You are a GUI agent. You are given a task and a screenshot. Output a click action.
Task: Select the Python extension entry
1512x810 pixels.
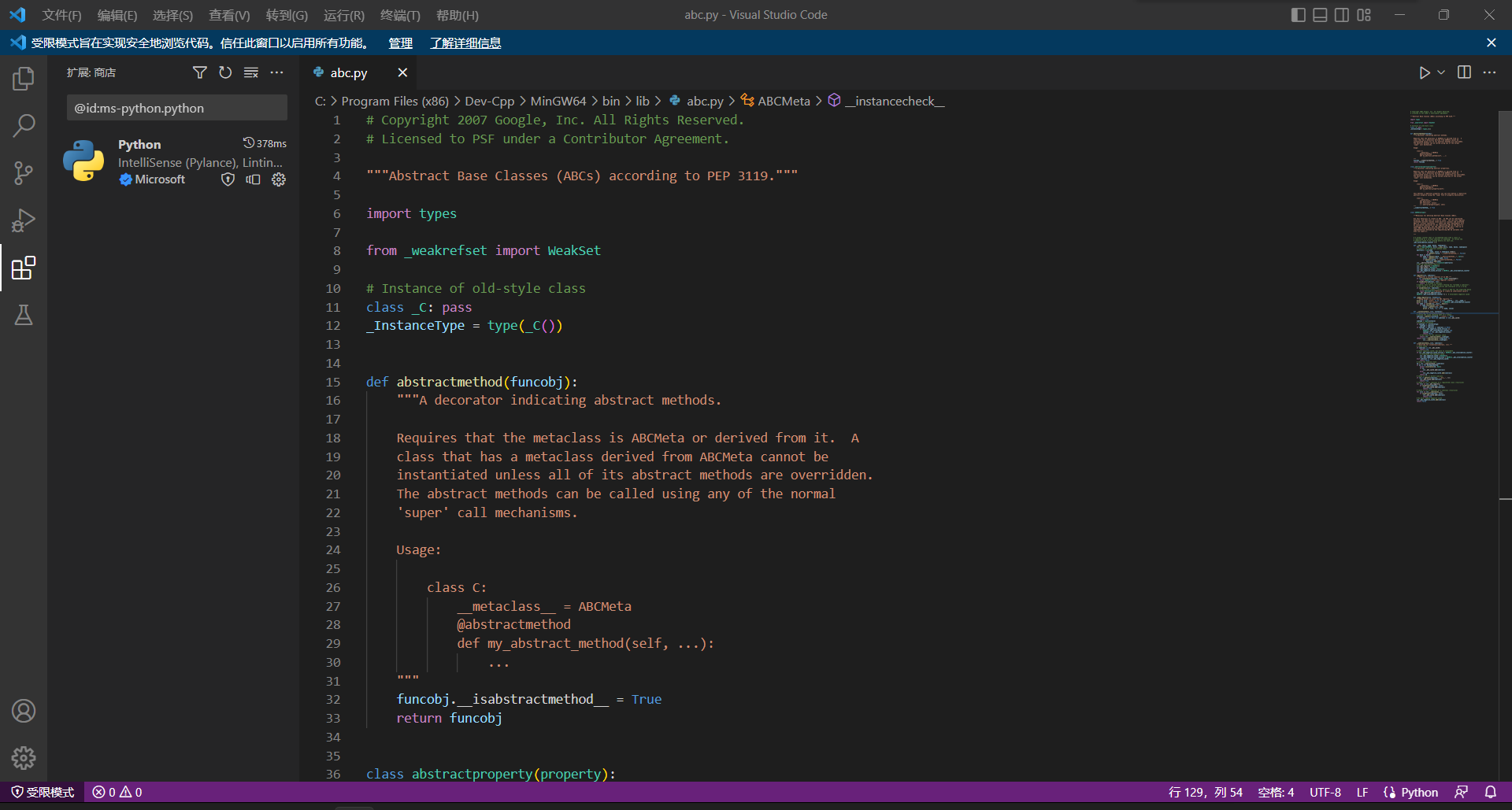pyautogui.click(x=175, y=161)
